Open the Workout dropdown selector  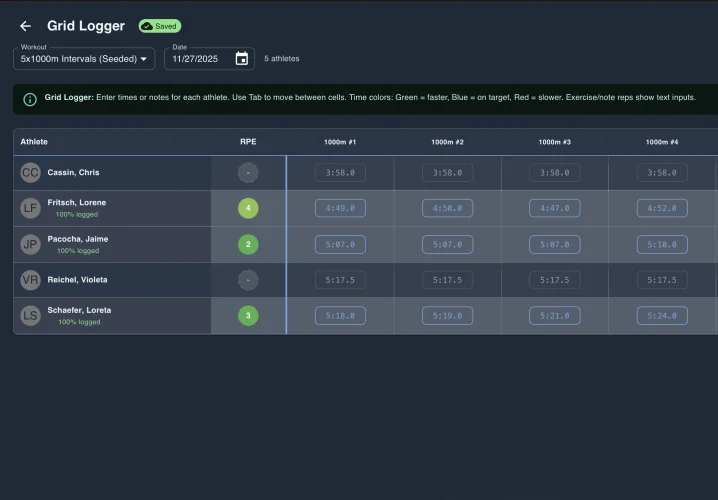(84, 59)
